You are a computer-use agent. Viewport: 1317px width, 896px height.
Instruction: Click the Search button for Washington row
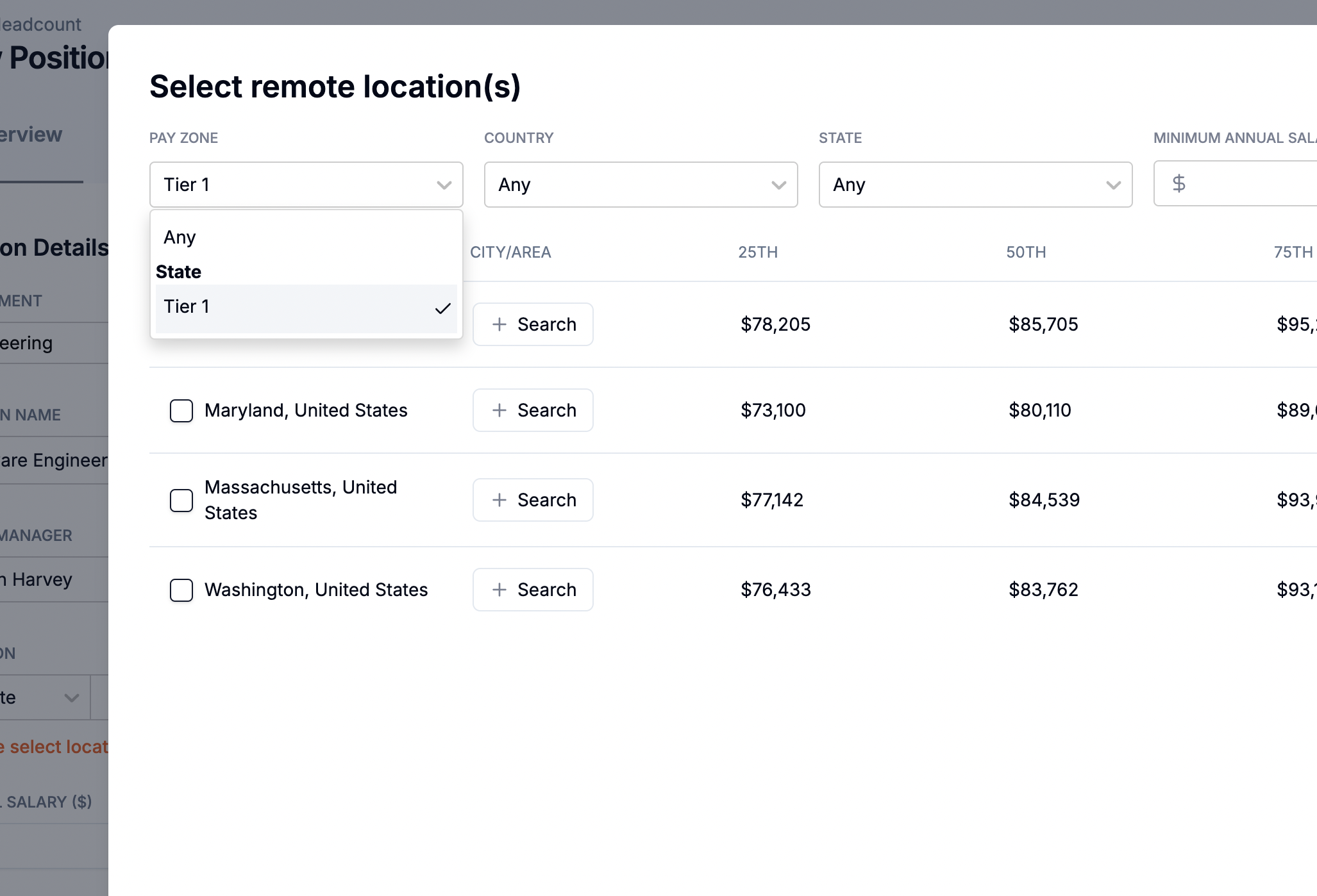click(533, 590)
